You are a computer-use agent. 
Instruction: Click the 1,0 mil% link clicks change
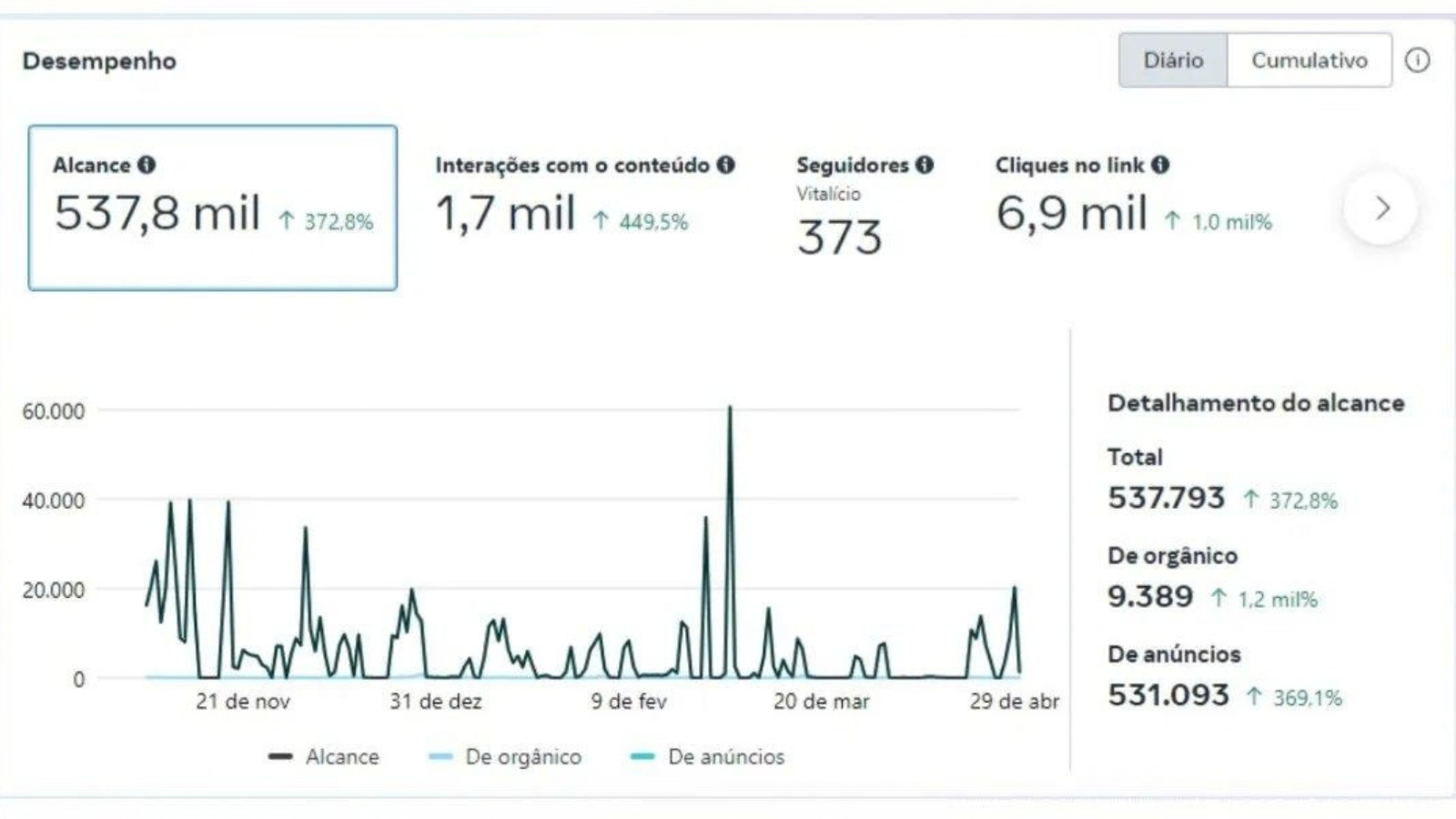point(1218,221)
